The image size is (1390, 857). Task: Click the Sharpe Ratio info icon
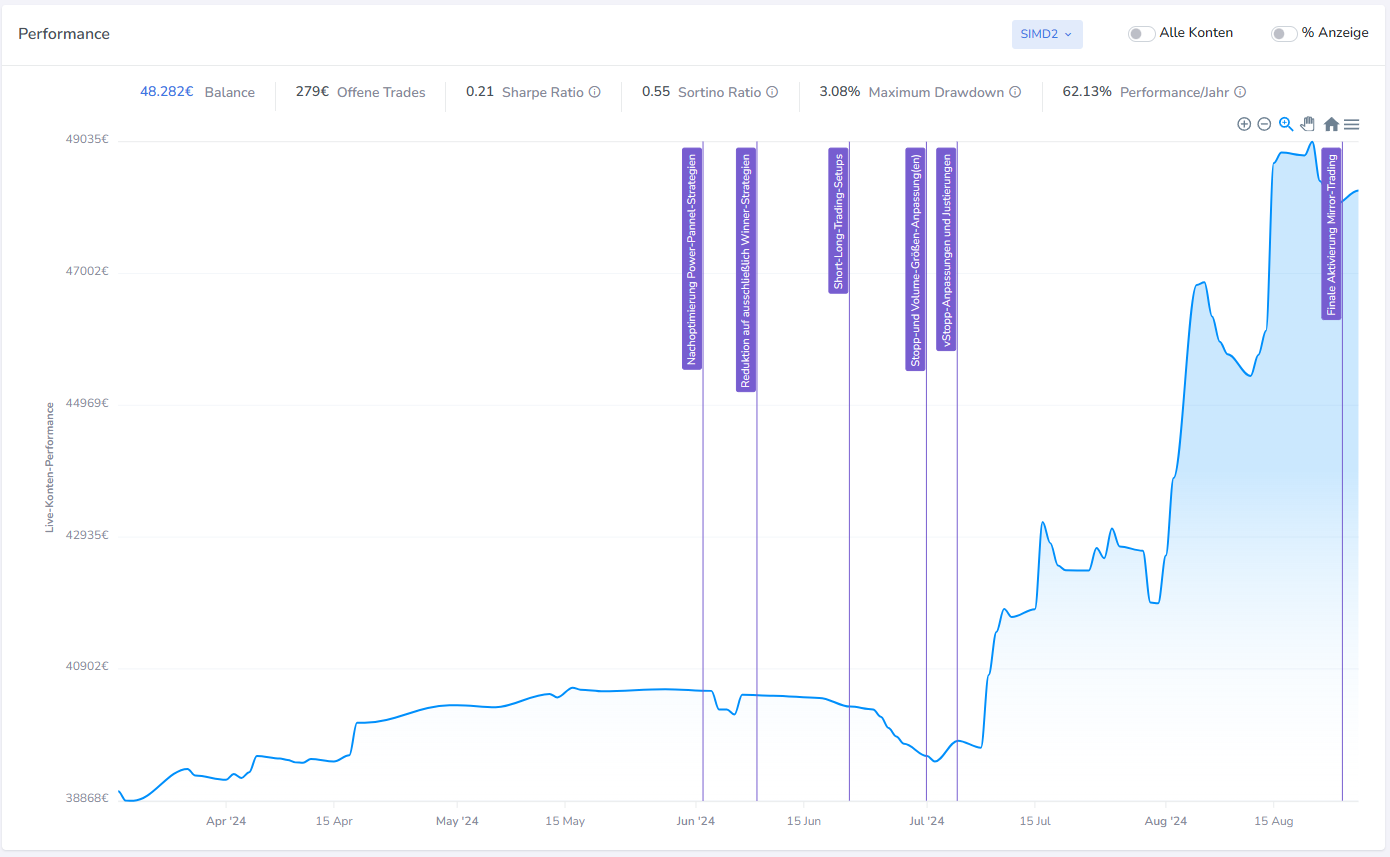[x=595, y=92]
